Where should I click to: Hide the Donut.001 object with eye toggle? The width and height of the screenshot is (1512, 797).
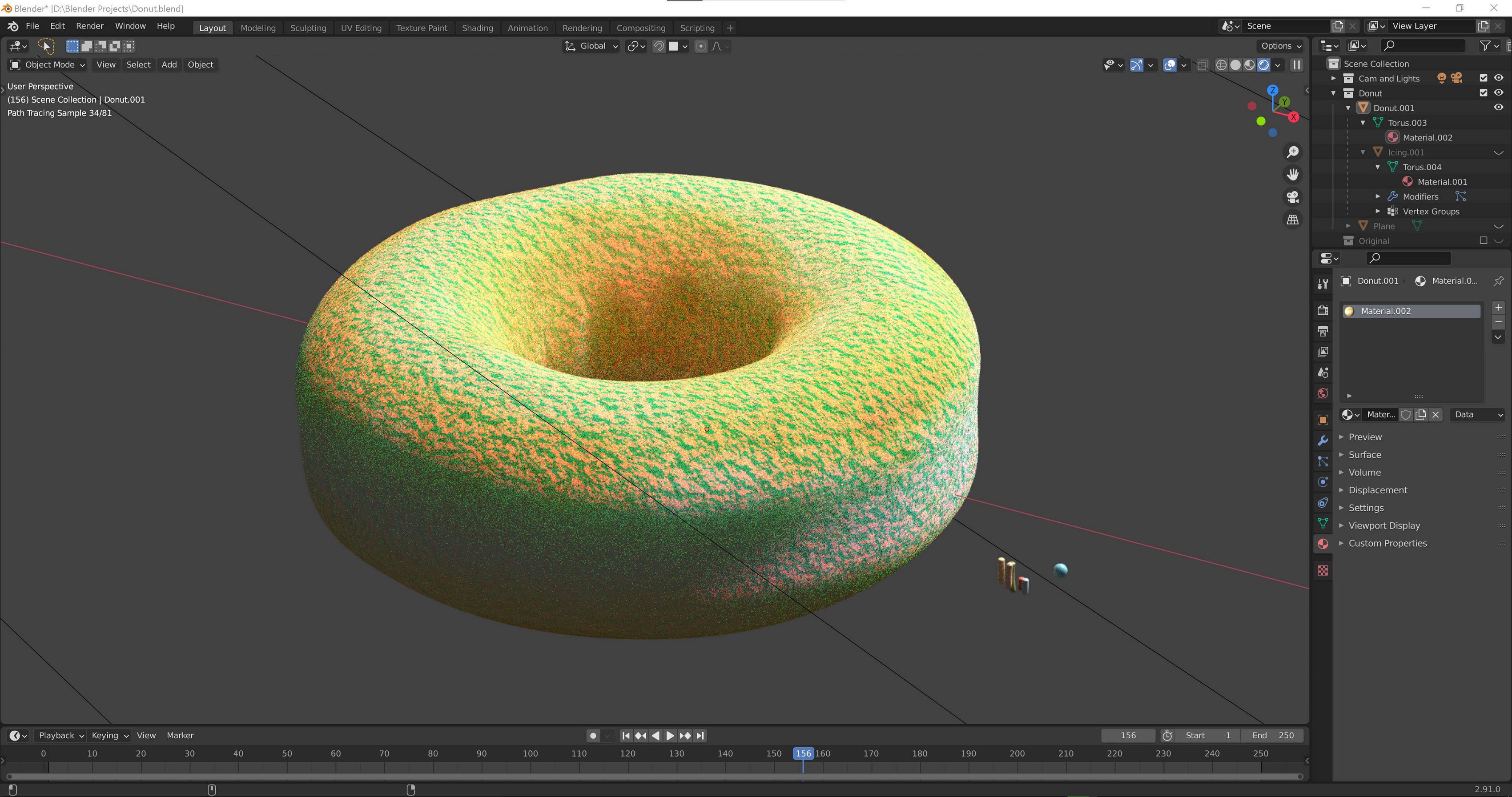pos(1499,108)
